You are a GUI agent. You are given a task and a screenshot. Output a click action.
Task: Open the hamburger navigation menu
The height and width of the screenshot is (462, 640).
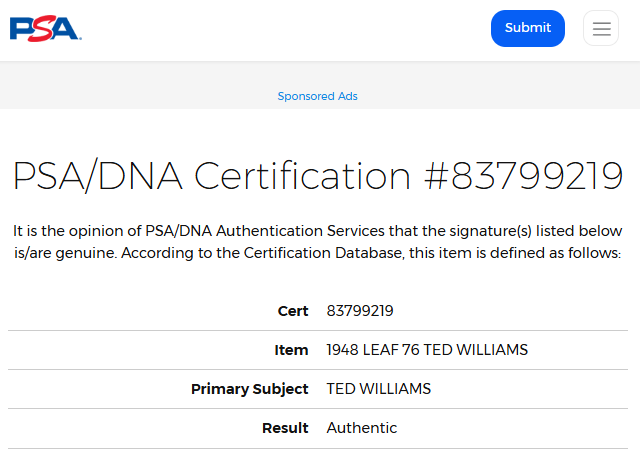(x=601, y=28)
